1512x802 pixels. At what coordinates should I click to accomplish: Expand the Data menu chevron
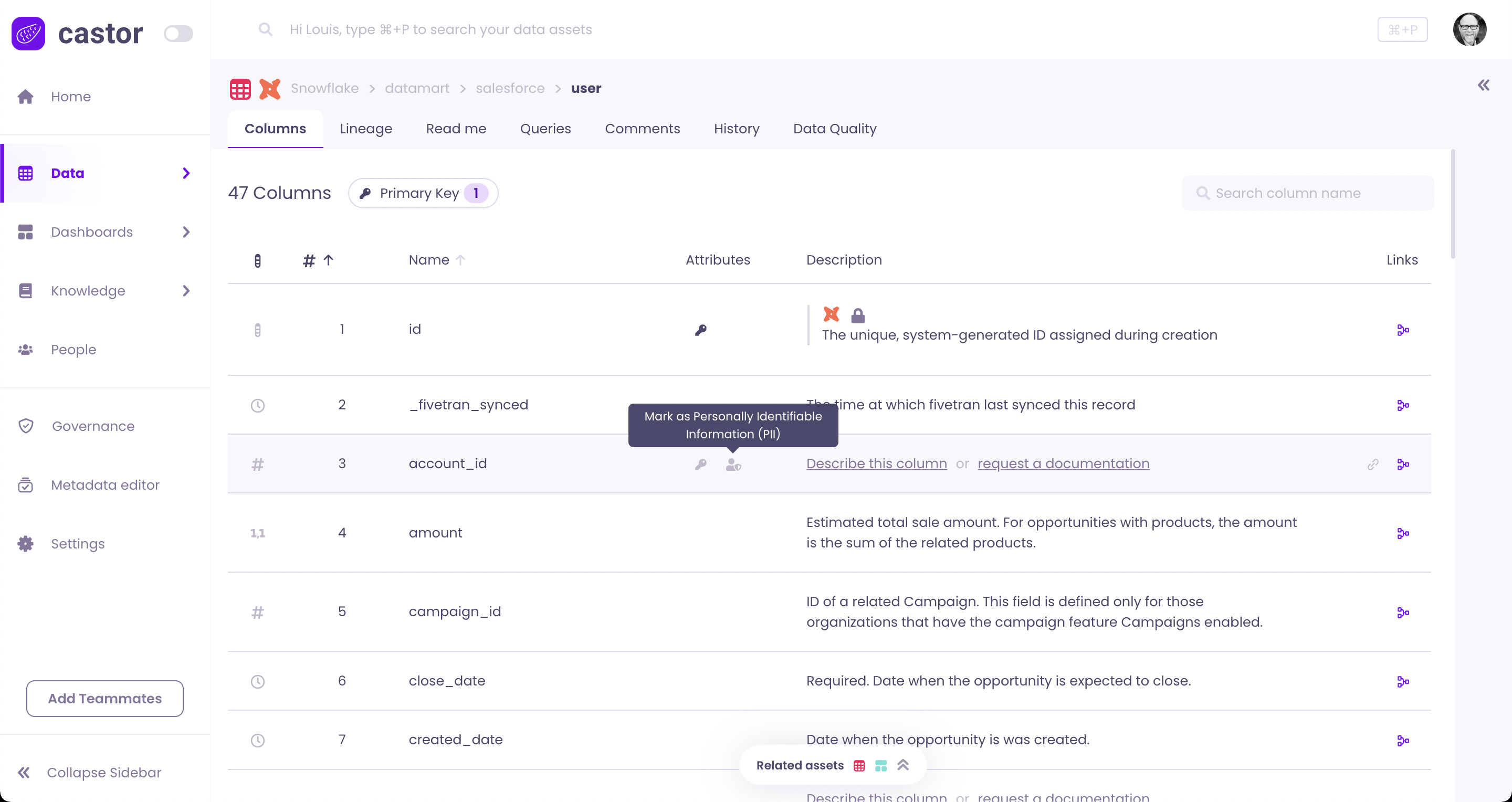(x=186, y=173)
